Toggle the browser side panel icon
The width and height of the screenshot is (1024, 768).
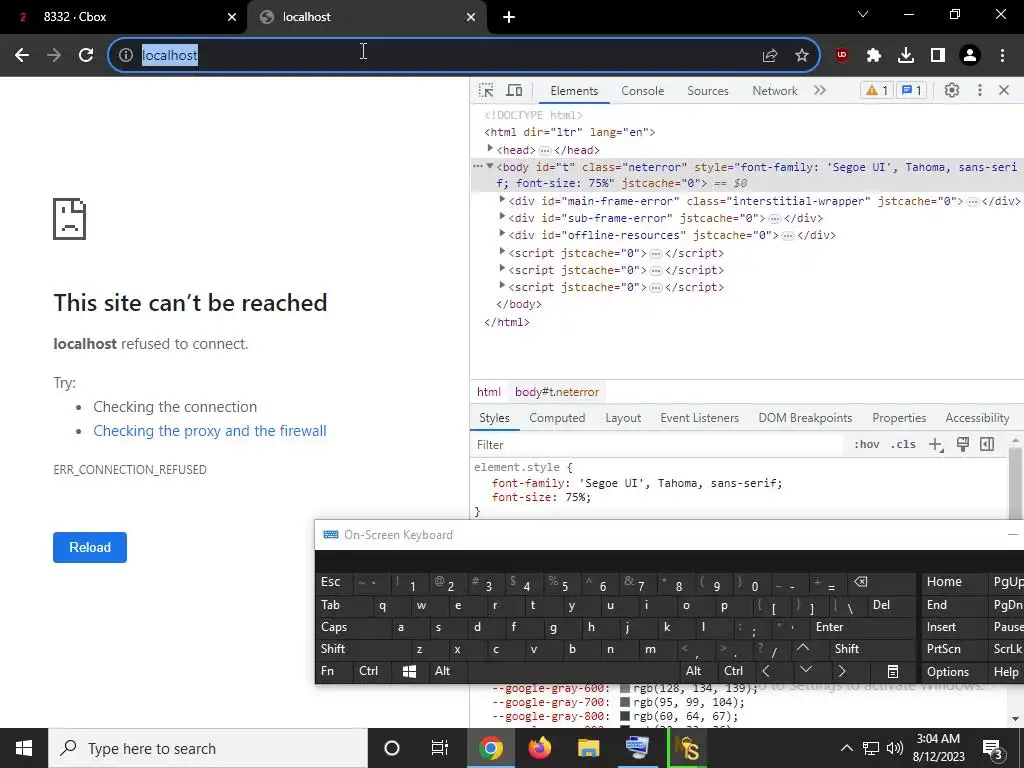(938, 55)
